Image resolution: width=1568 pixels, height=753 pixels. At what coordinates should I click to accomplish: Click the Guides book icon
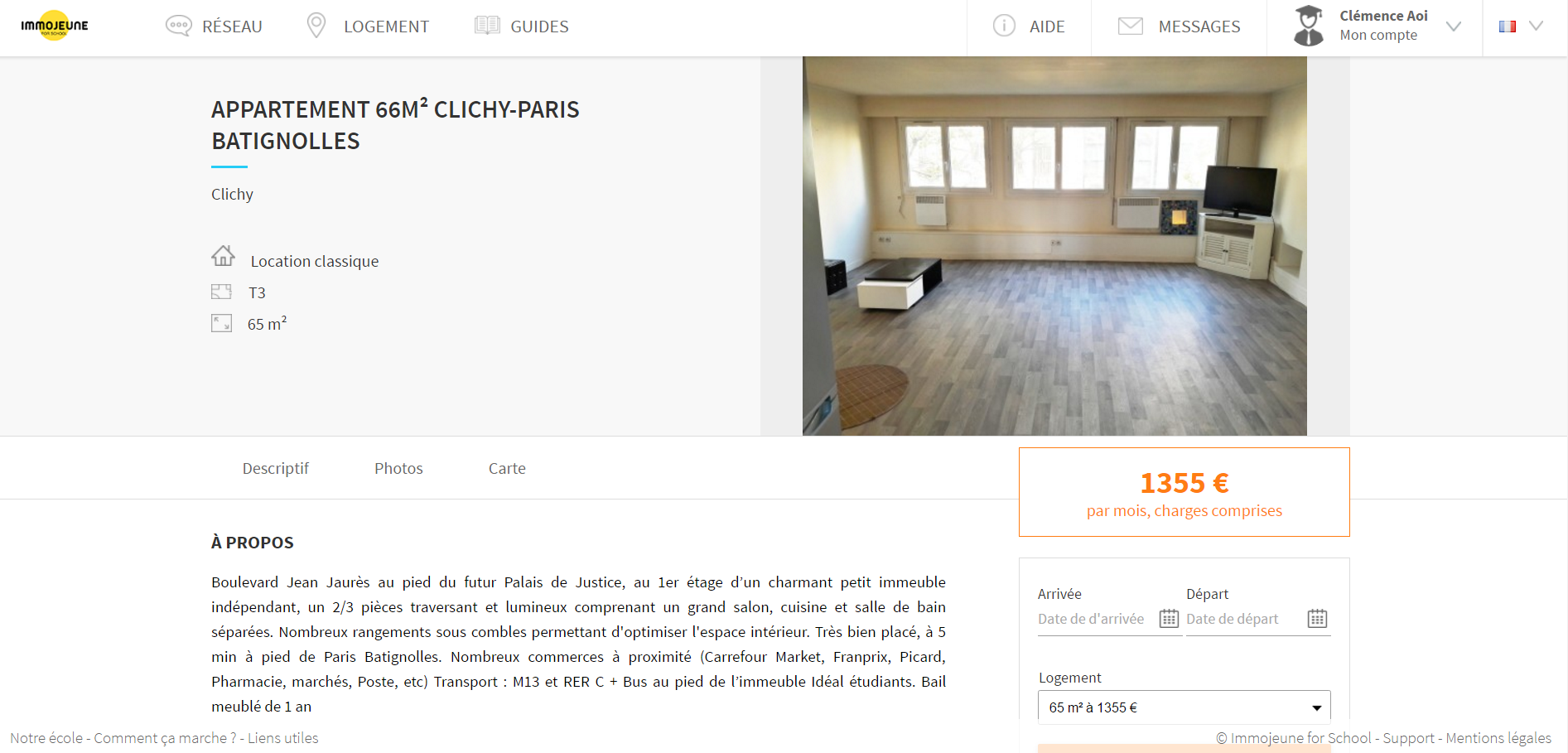(x=487, y=26)
